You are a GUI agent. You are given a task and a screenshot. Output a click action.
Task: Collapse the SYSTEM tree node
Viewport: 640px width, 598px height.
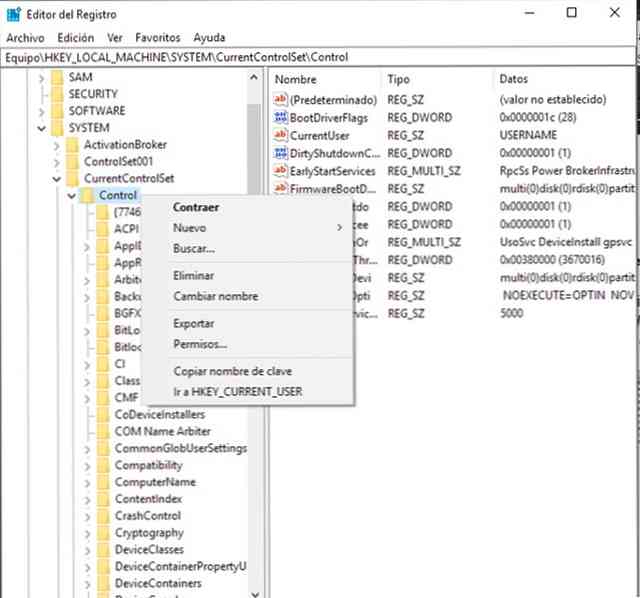41,128
